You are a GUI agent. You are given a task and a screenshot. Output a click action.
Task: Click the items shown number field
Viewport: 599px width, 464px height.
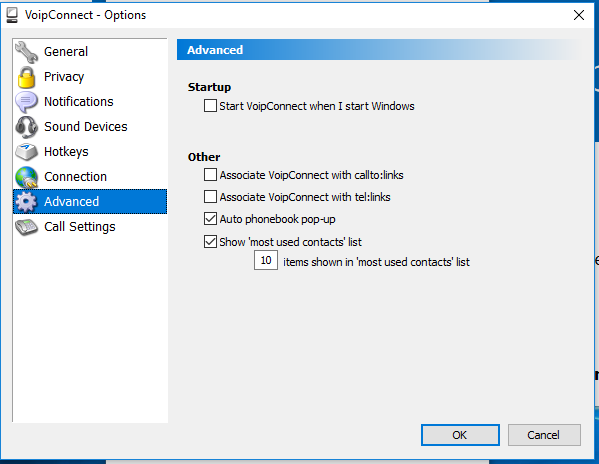266,260
